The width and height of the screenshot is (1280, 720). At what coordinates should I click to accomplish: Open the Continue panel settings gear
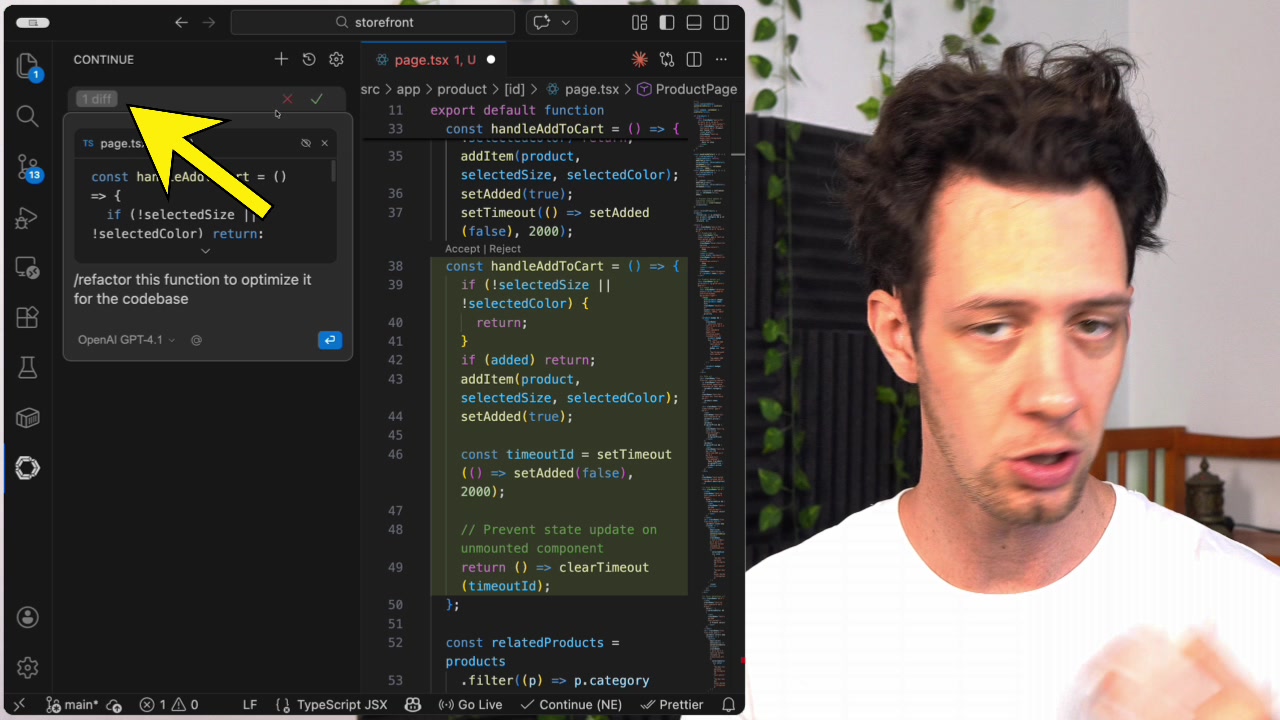pyautogui.click(x=336, y=59)
